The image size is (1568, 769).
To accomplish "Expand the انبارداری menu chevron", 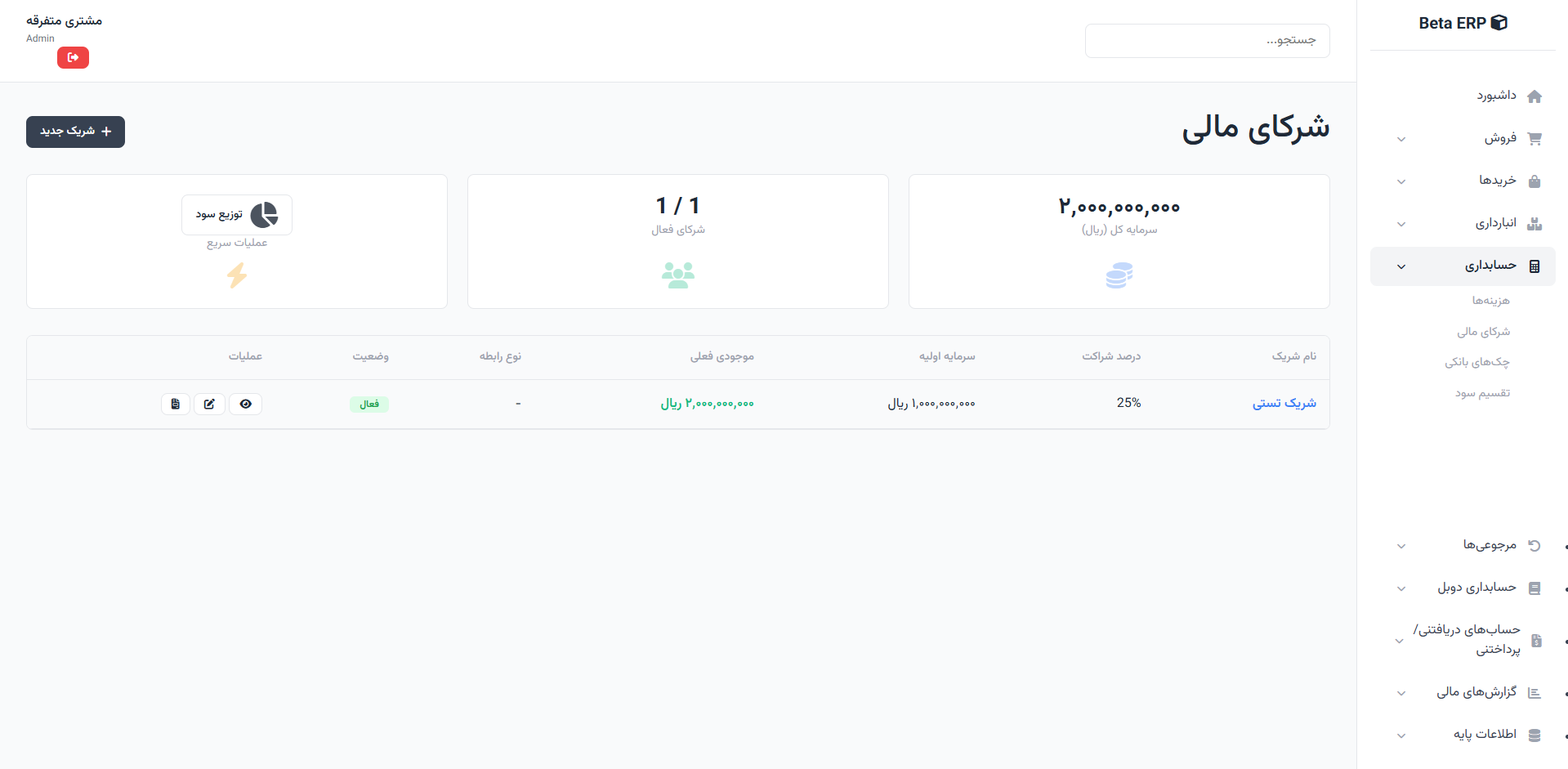I will 1401,224.
